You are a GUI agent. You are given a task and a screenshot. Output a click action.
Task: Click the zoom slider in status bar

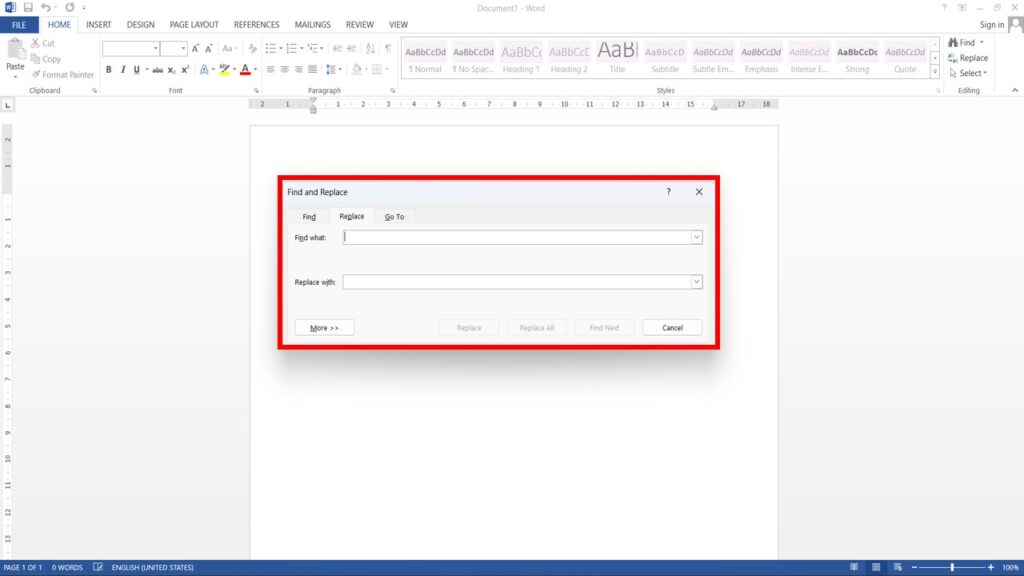coord(951,568)
